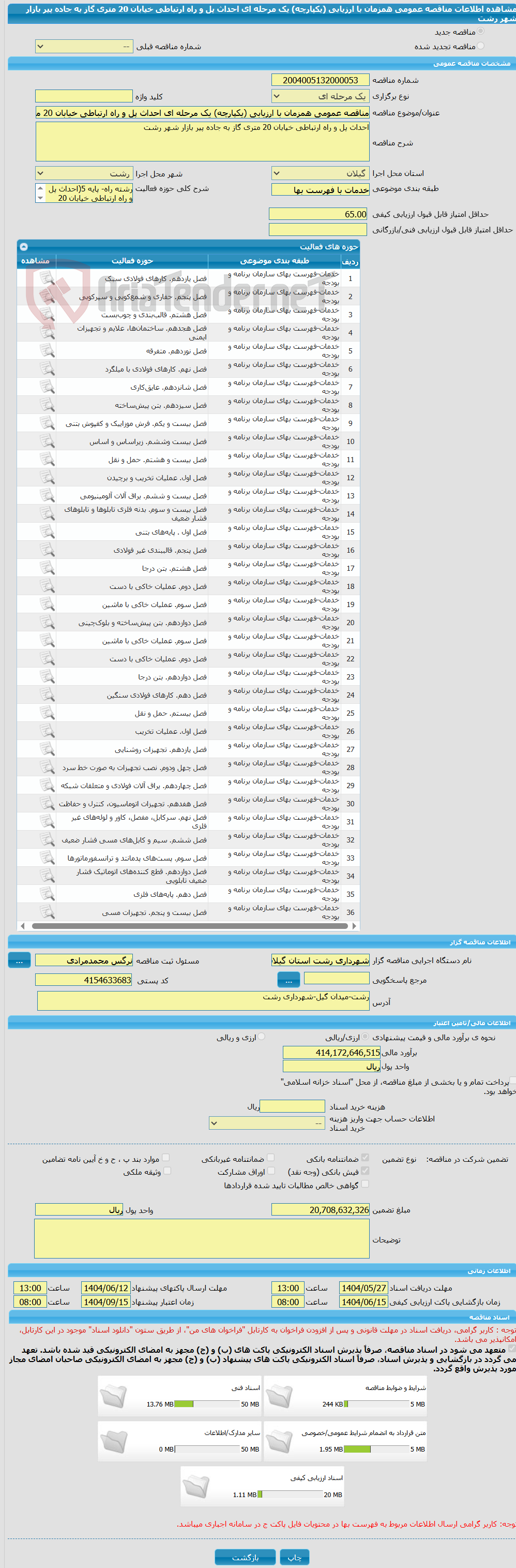
Task: Open شهر محل اجرا dropdown
Action: click(x=84, y=173)
